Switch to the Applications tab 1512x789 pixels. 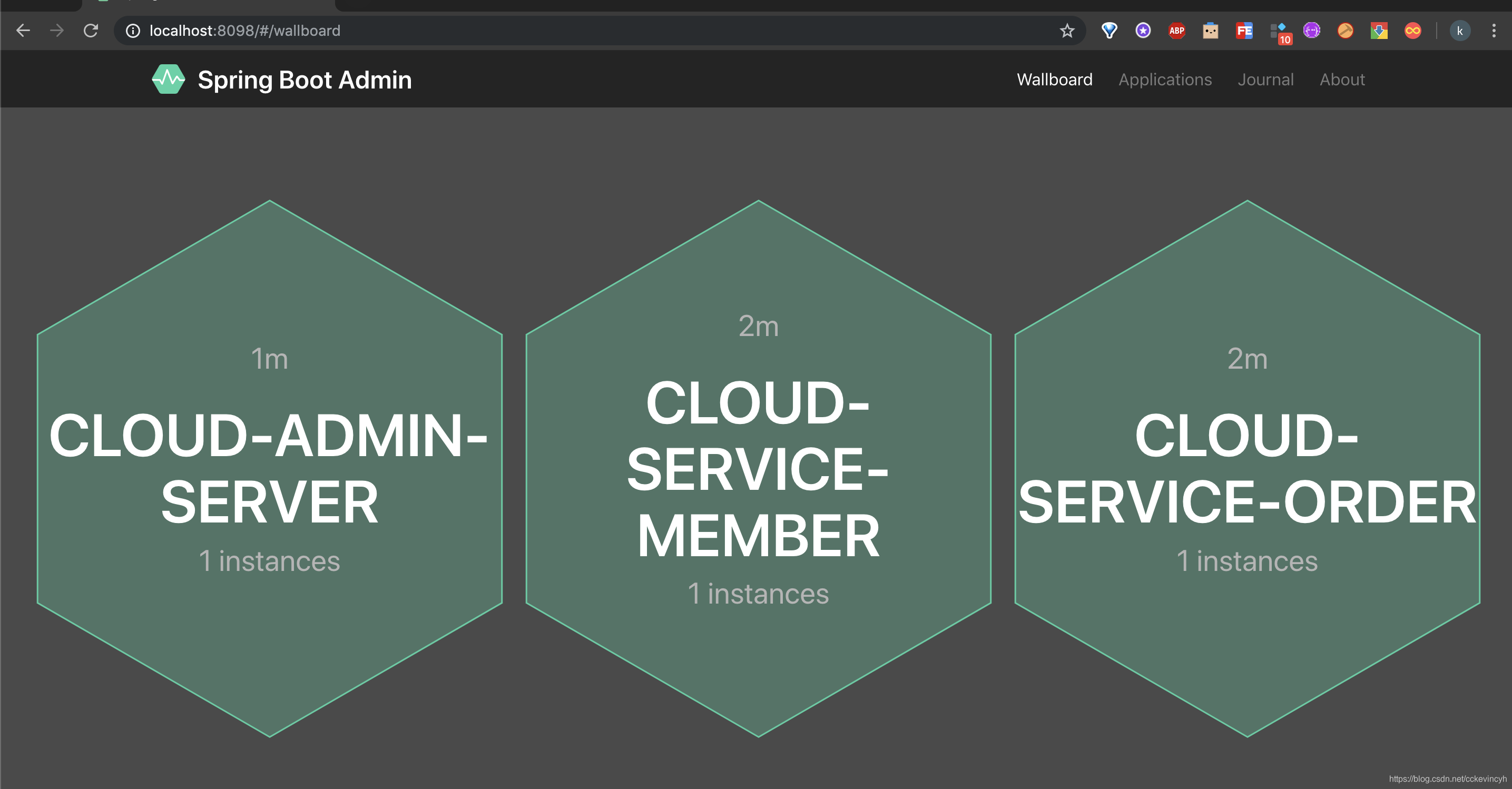point(1165,79)
